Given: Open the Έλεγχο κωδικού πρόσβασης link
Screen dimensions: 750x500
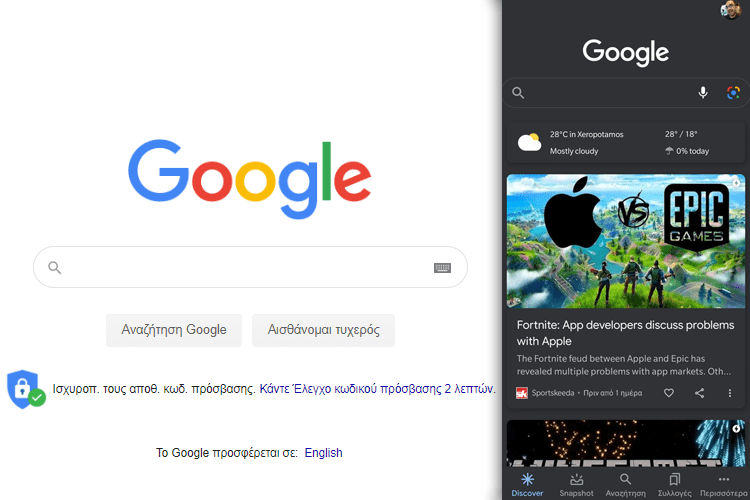Looking at the screenshot, I should 377,389.
